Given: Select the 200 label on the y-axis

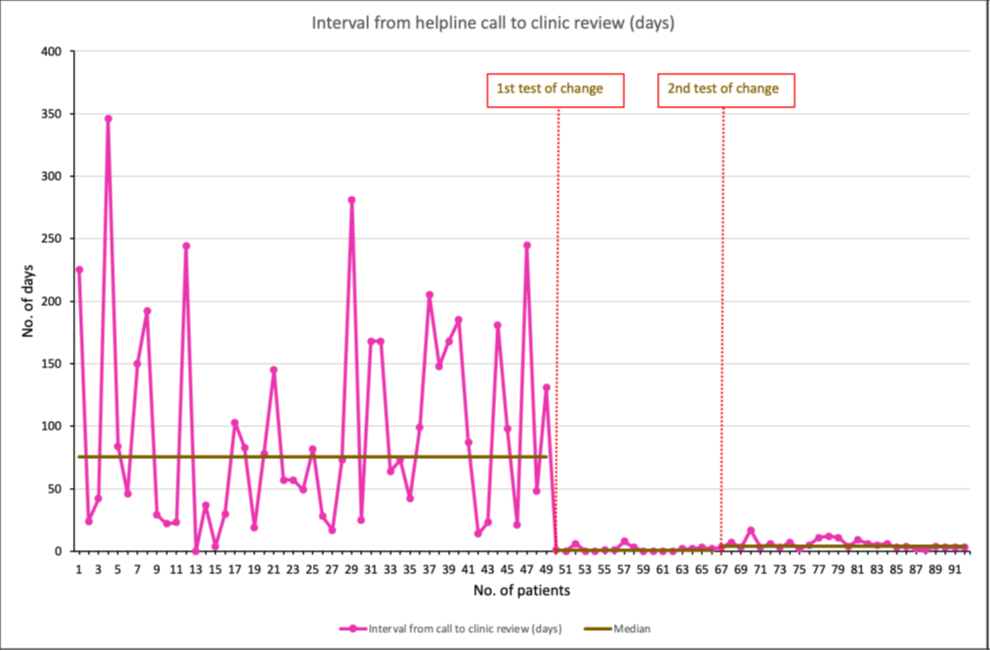Looking at the screenshot, I should (51, 301).
